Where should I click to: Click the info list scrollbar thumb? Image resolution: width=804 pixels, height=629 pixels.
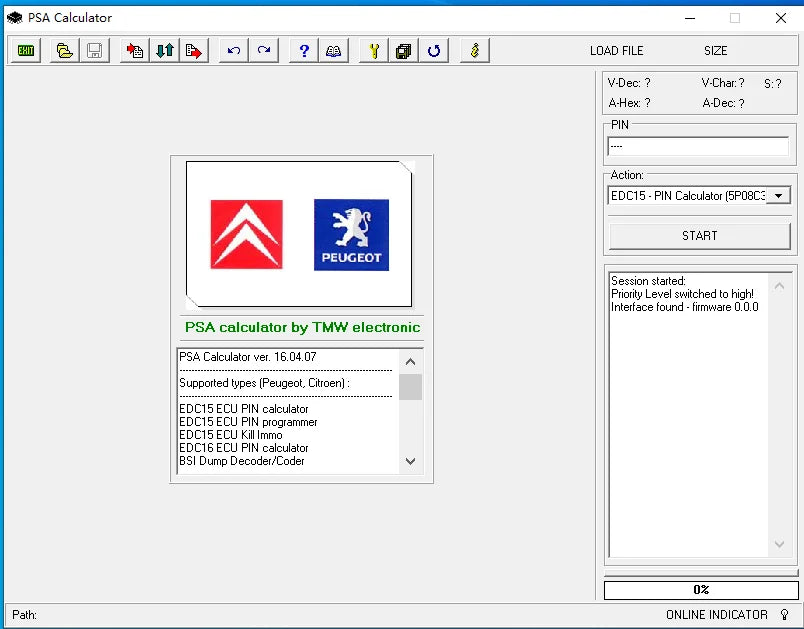(410, 387)
